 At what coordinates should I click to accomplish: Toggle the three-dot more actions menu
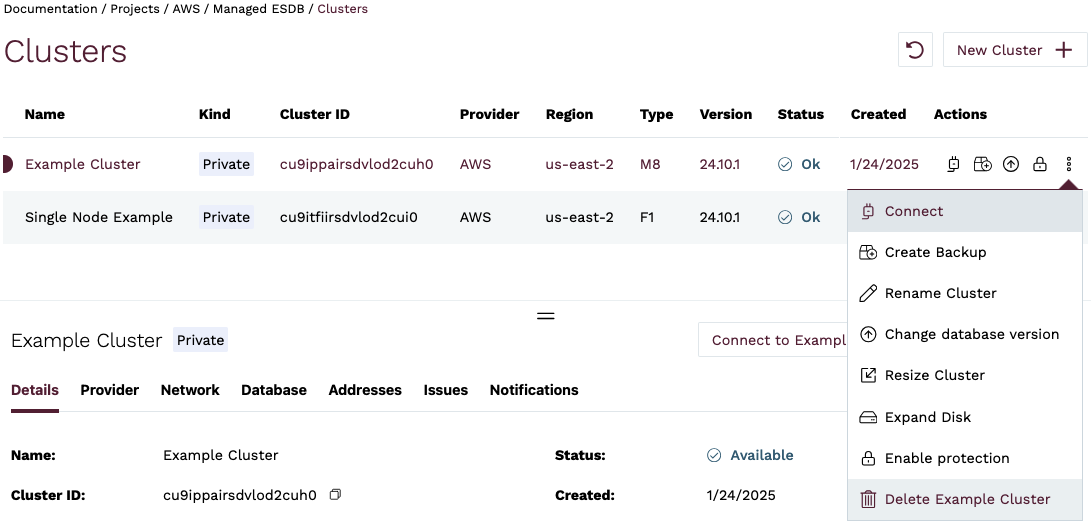[1069, 164]
